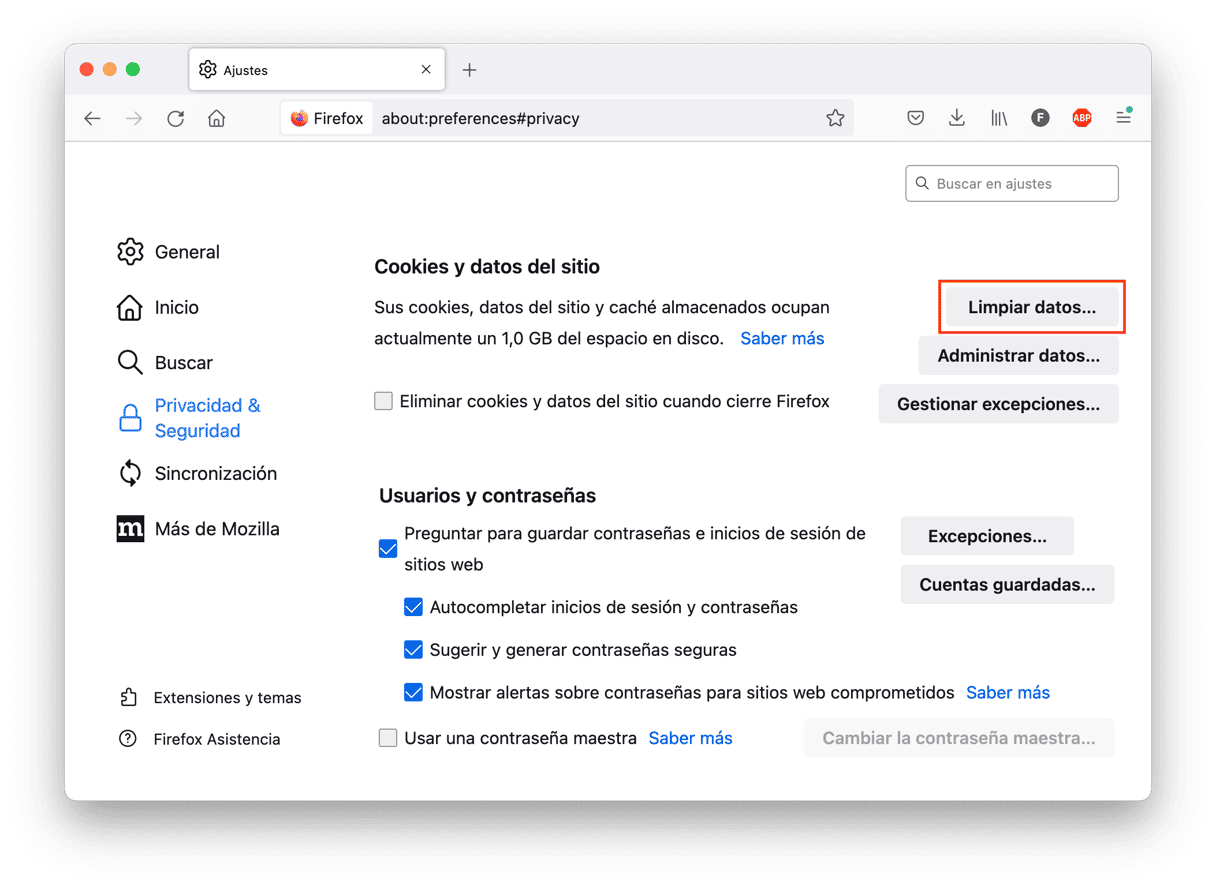Bookmark this page with the star icon
The width and height of the screenshot is (1216, 886).
coord(835,118)
